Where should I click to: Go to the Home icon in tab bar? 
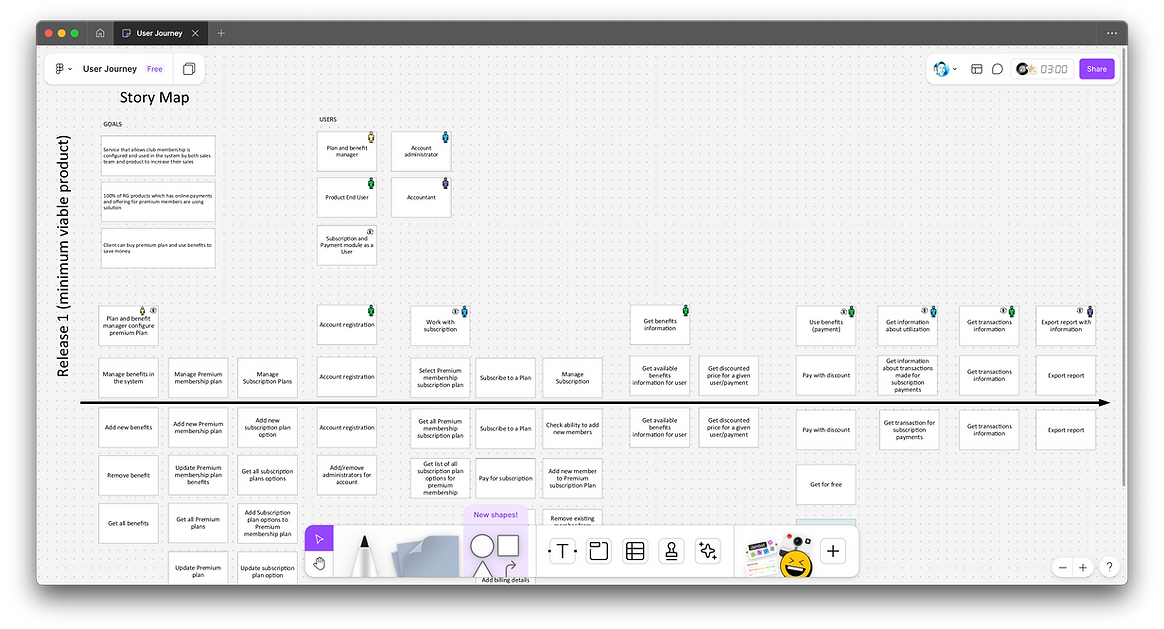click(x=100, y=33)
